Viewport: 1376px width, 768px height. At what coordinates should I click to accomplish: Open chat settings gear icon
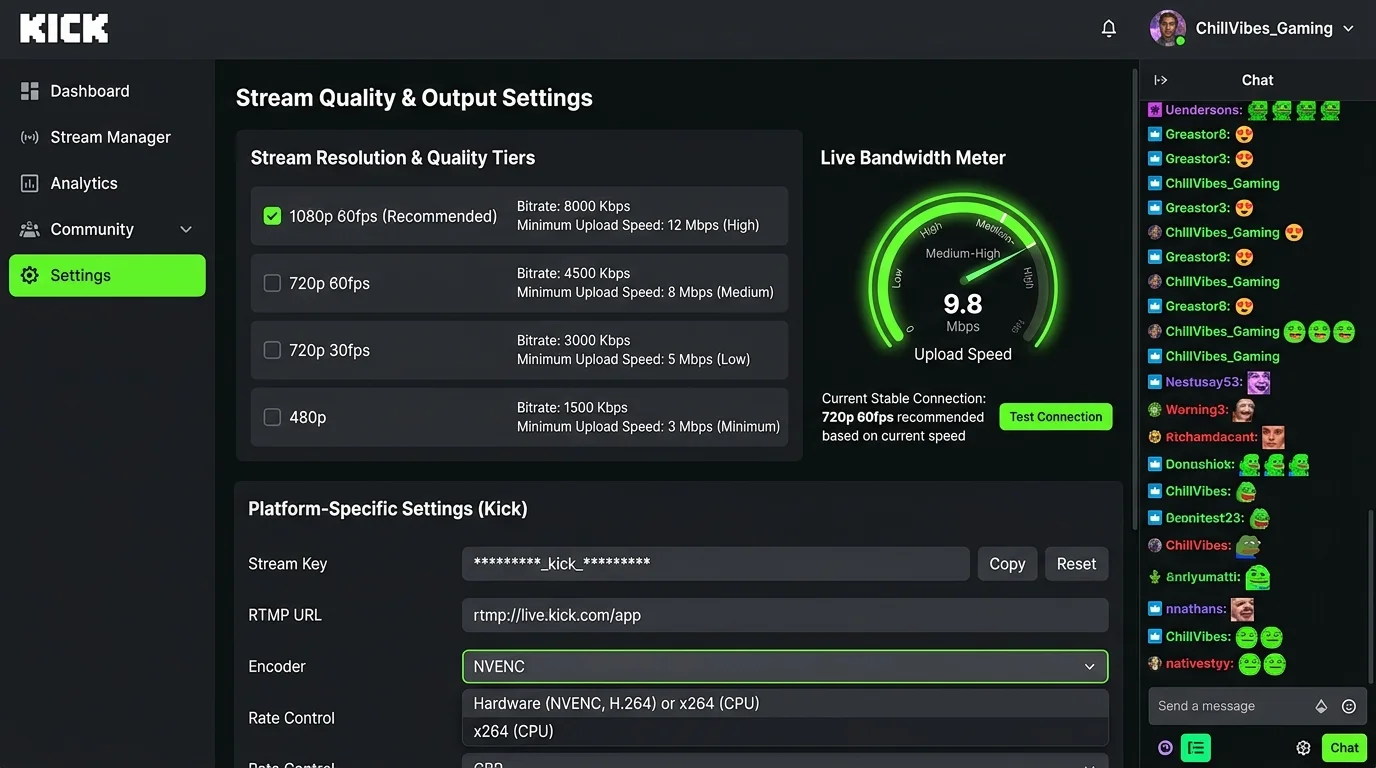pyautogui.click(x=1303, y=747)
